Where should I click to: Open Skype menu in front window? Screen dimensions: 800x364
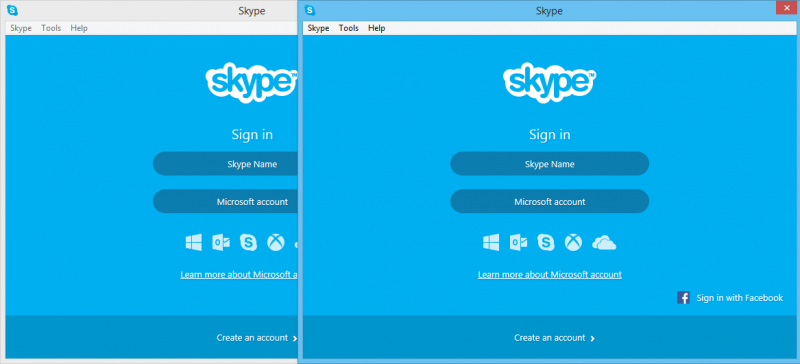pos(318,28)
